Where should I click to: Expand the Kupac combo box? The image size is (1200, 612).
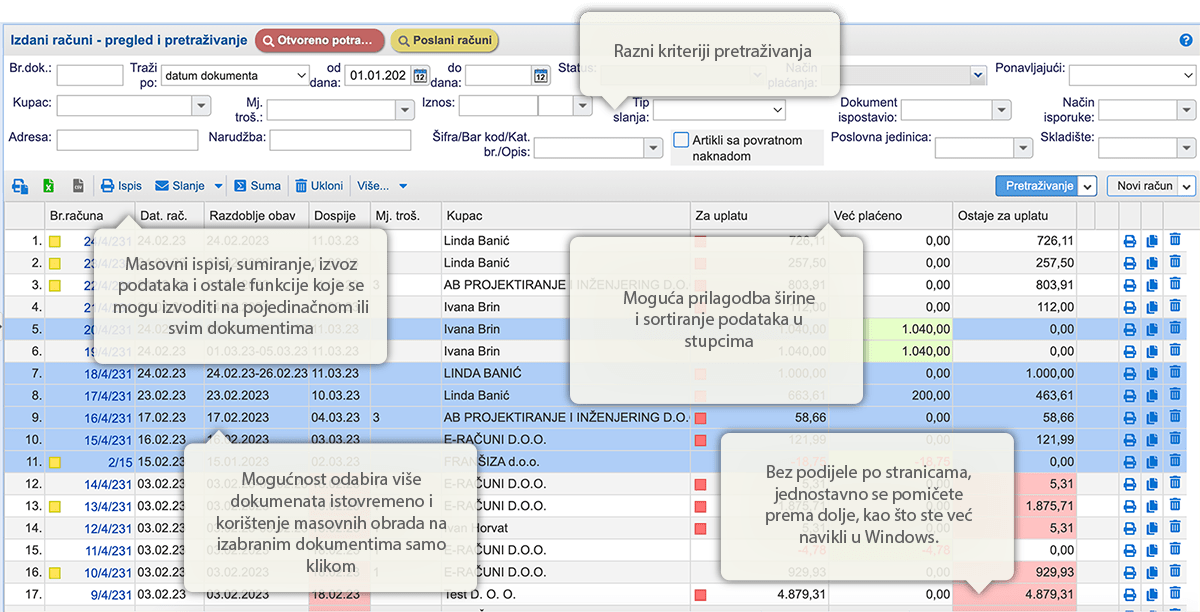(x=201, y=106)
